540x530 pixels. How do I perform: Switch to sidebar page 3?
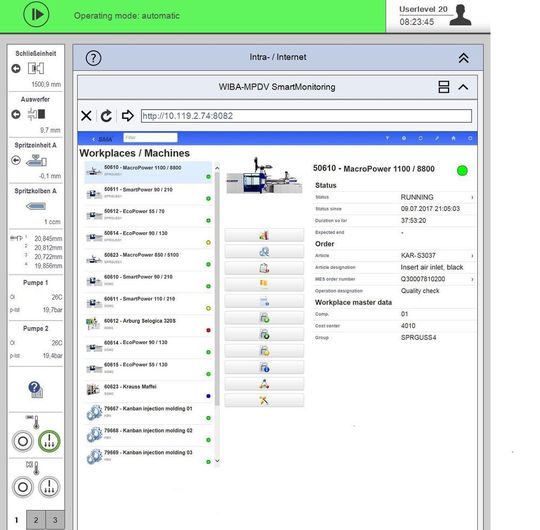(55, 520)
